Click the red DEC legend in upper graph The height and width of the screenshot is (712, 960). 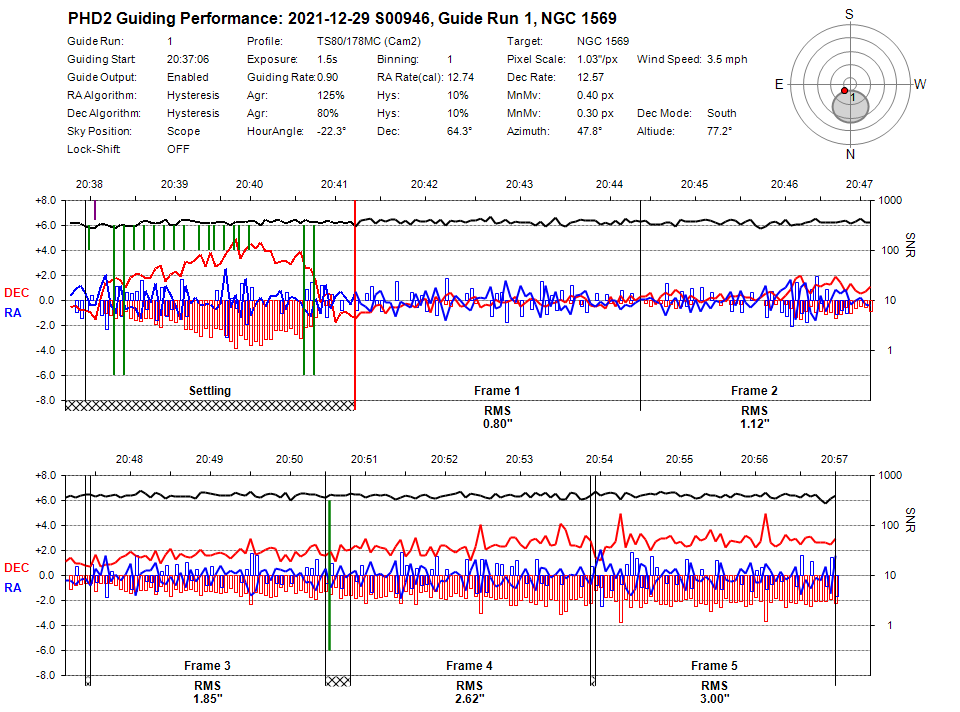coord(17,293)
